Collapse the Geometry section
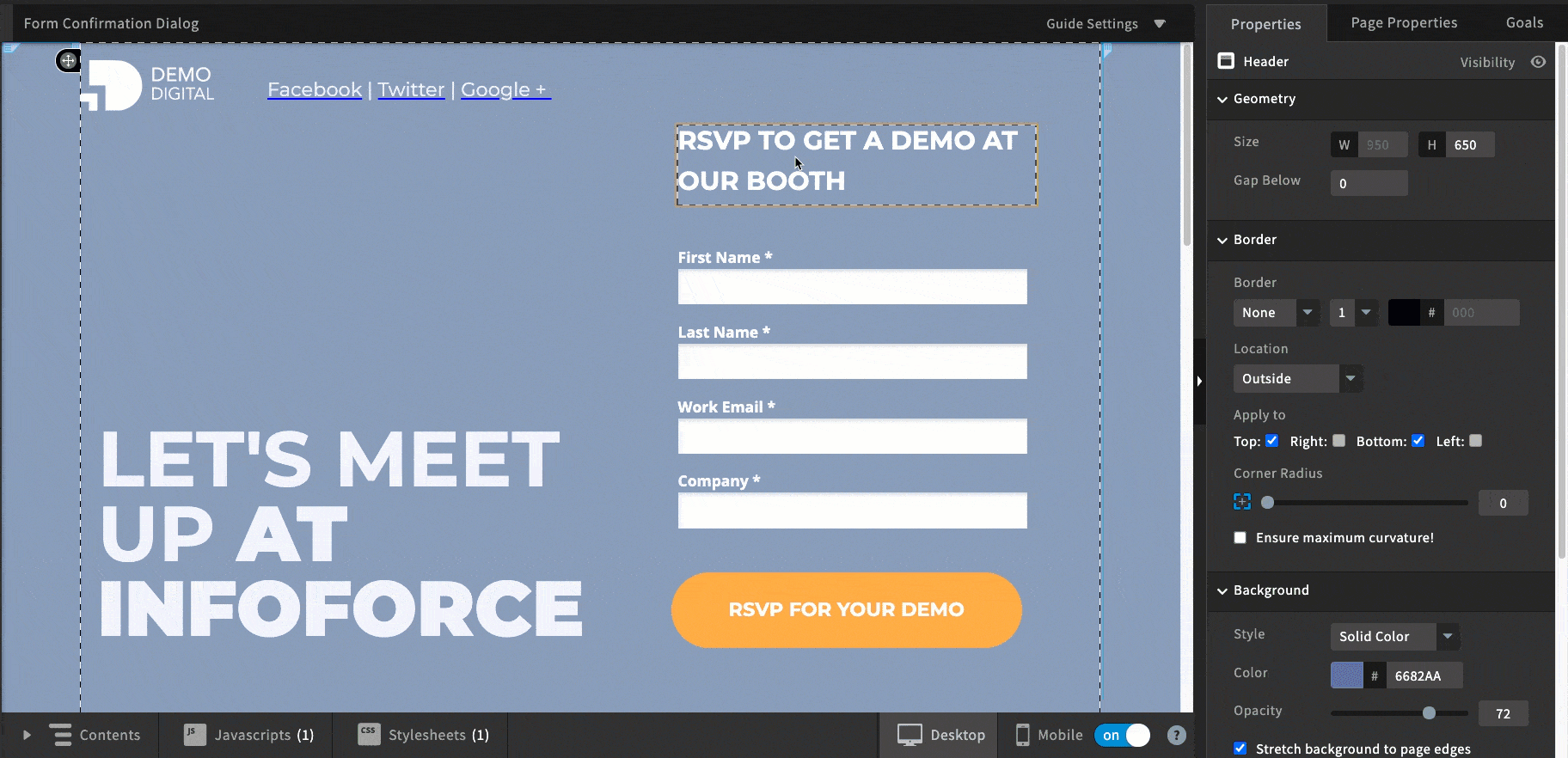 1222,100
